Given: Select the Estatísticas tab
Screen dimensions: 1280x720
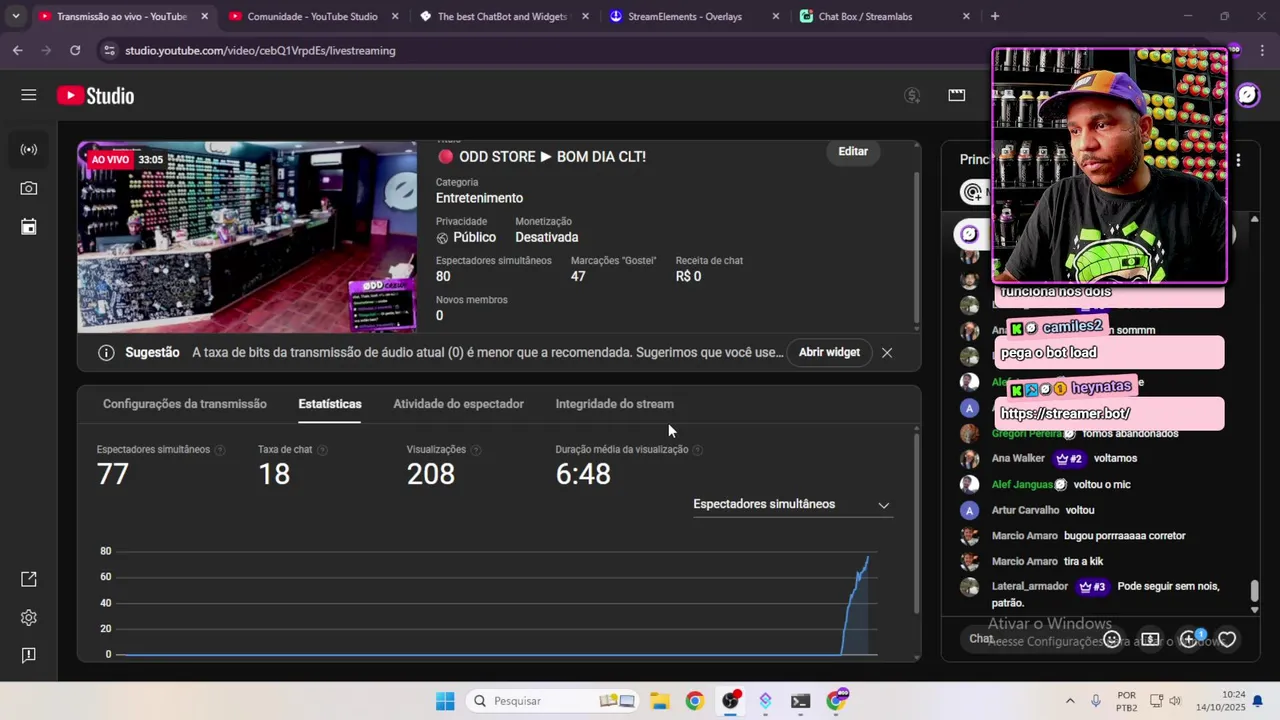Looking at the screenshot, I should point(330,404).
